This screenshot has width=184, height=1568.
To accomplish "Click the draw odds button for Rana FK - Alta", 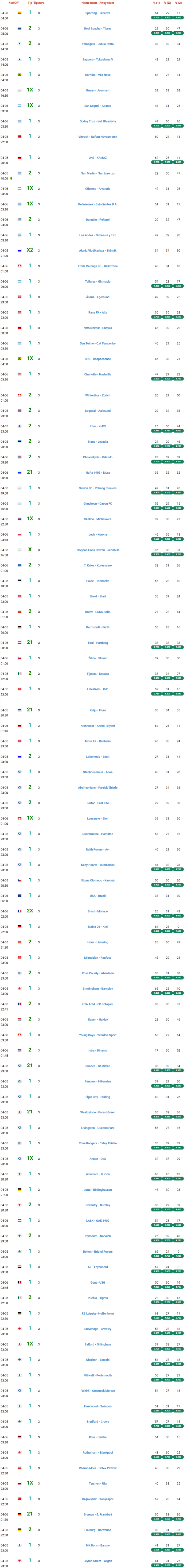I will (167, 317).
